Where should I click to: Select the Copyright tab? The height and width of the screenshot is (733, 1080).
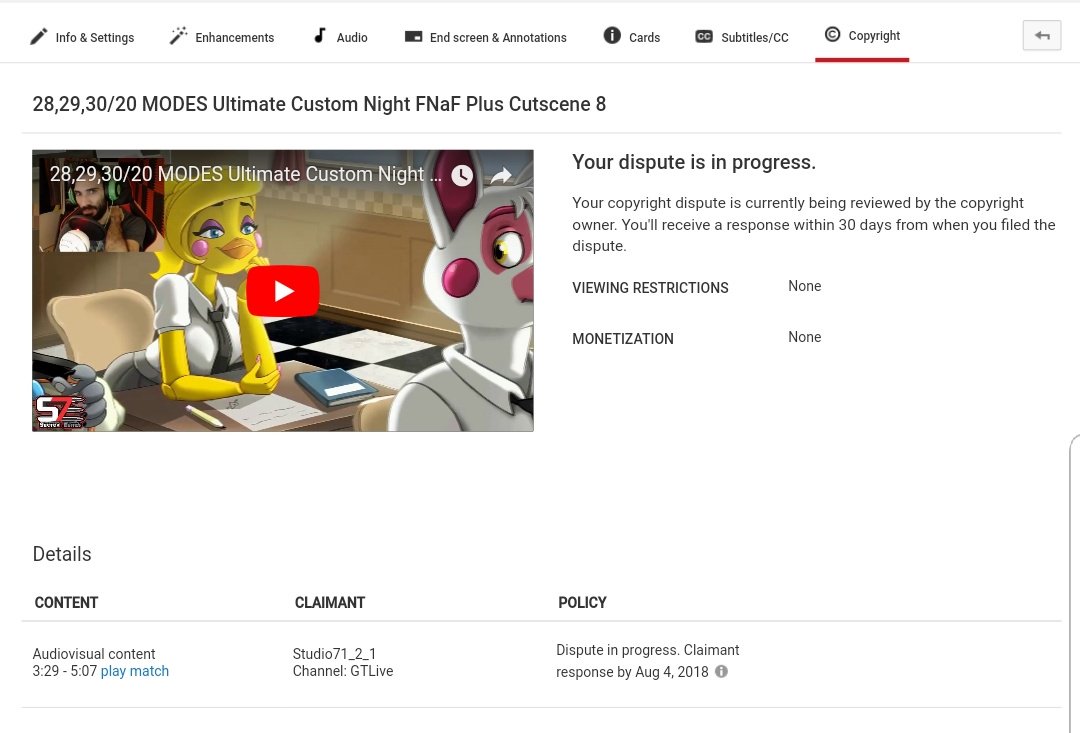click(x=862, y=36)
